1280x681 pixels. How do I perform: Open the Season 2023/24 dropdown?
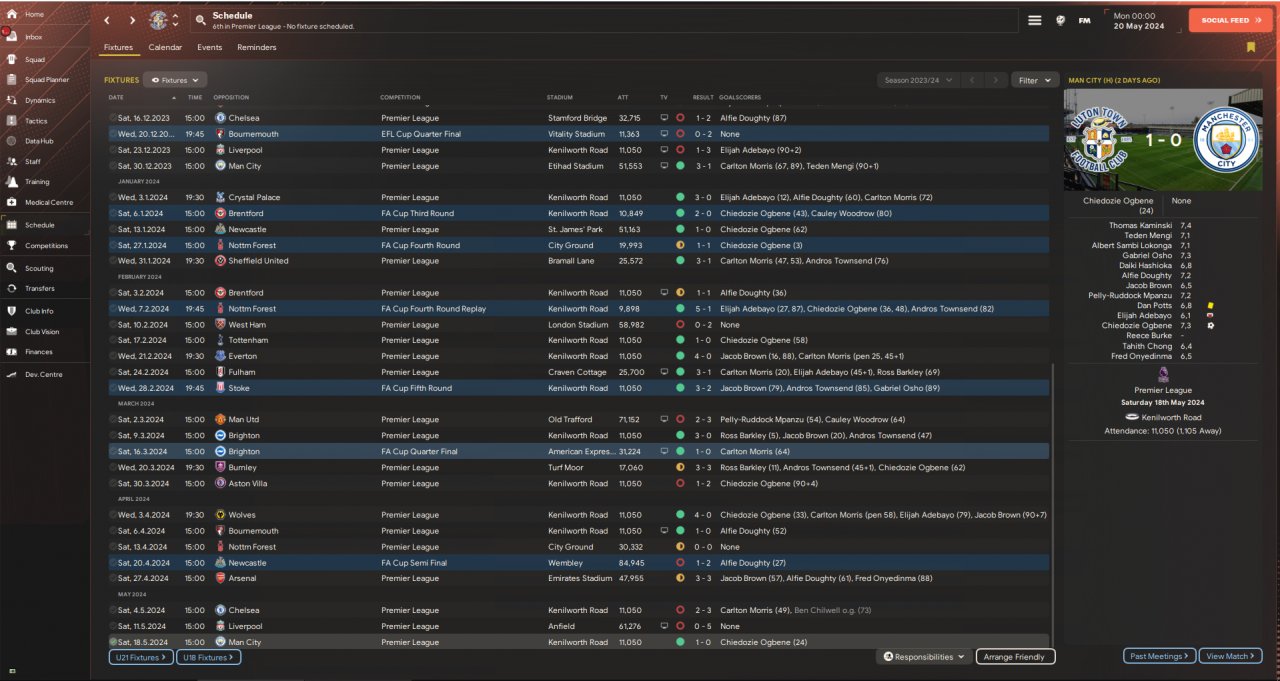tap(916, 80)
